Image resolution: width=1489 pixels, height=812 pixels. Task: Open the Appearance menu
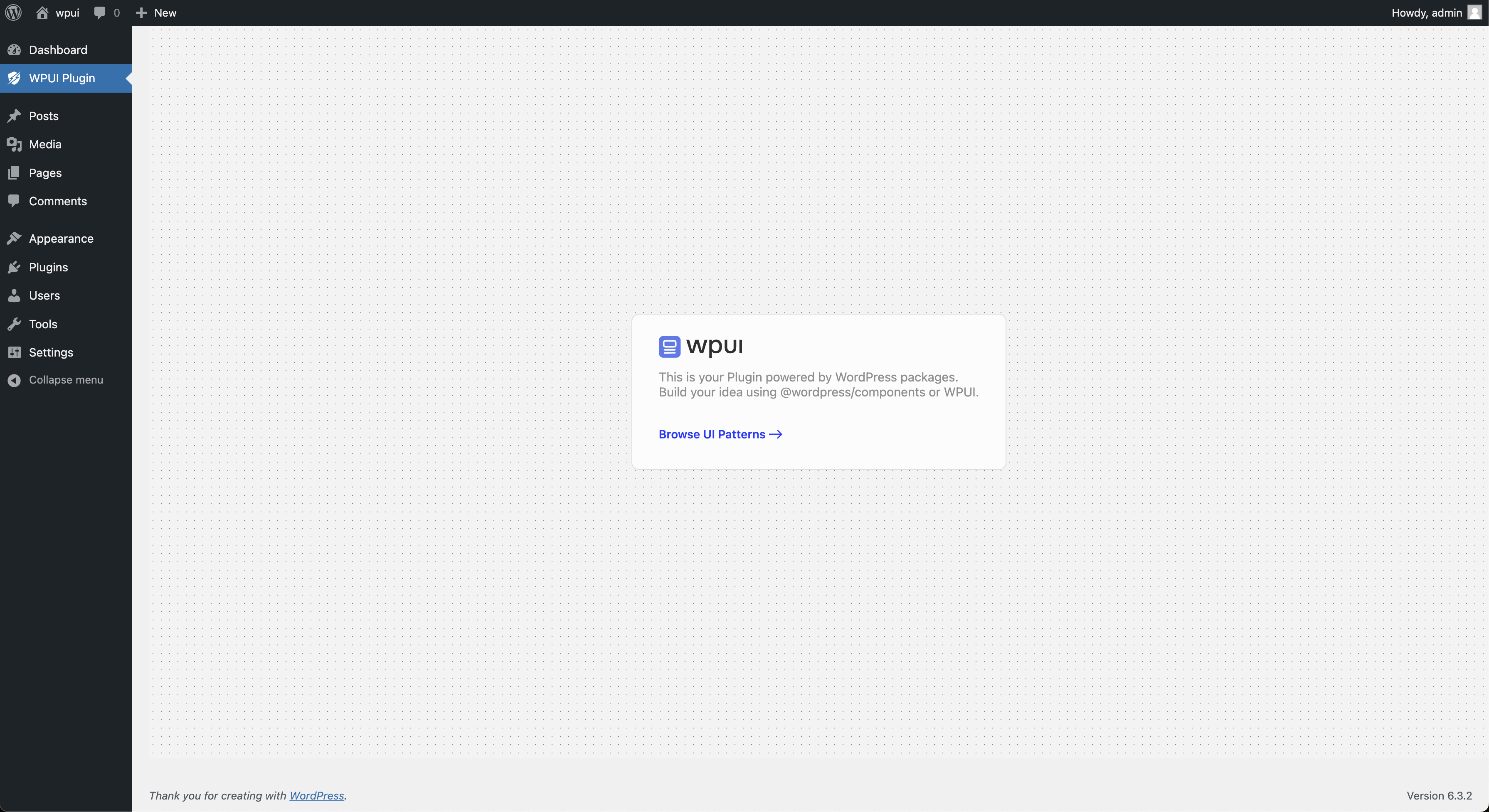tap(61, 239)
